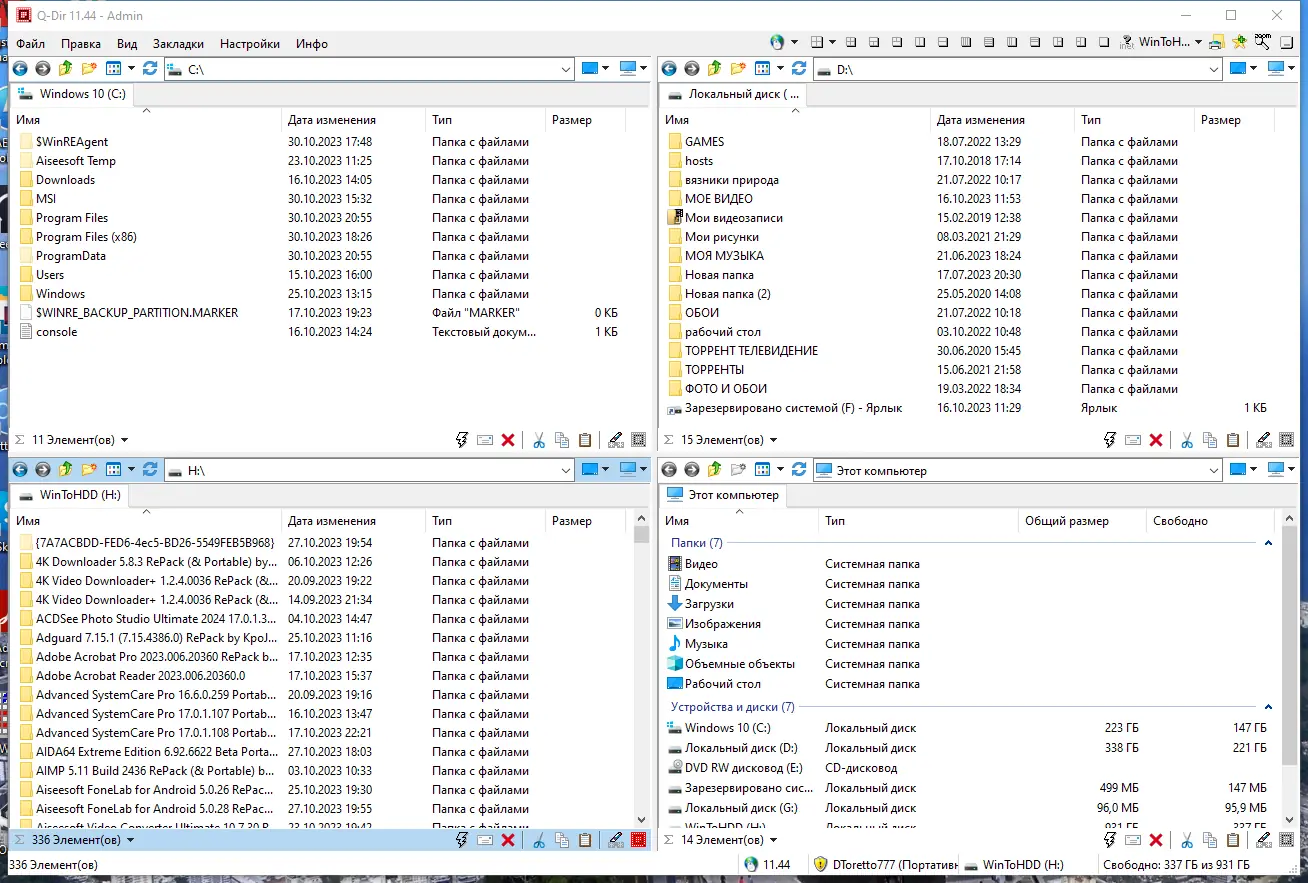This screenshot has height=883, width=1308.
Task: Collapse the Папки (7) group
Action: pyautogui.click(x=1268, y=543)
